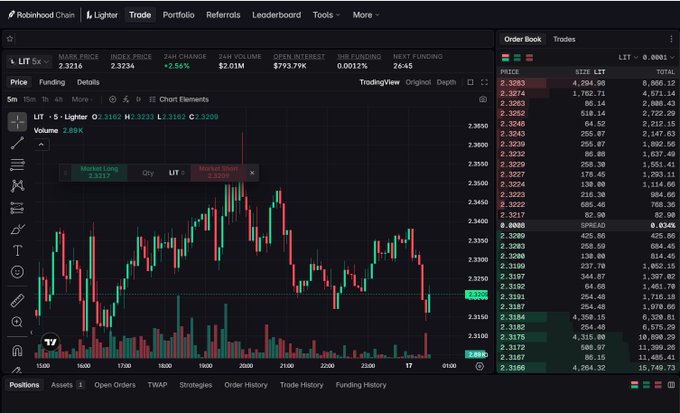Switch chart to 15m timeframe

[x=29, y=99]
